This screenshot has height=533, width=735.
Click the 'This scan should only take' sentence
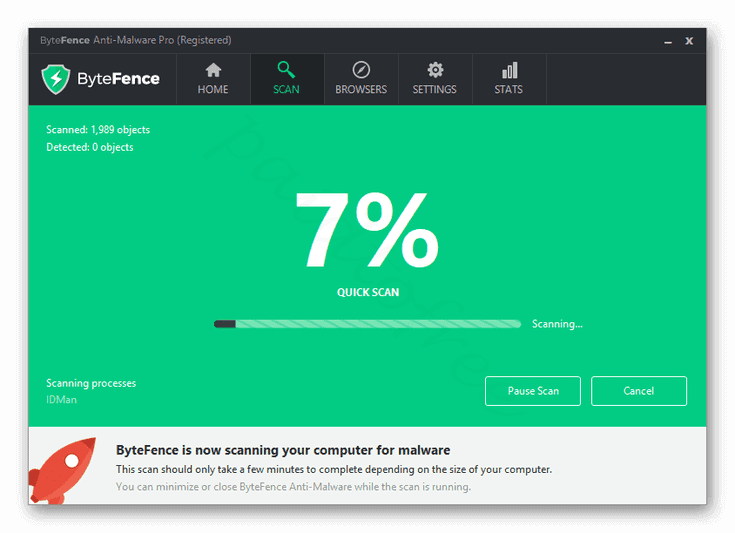tap(334, 469)
